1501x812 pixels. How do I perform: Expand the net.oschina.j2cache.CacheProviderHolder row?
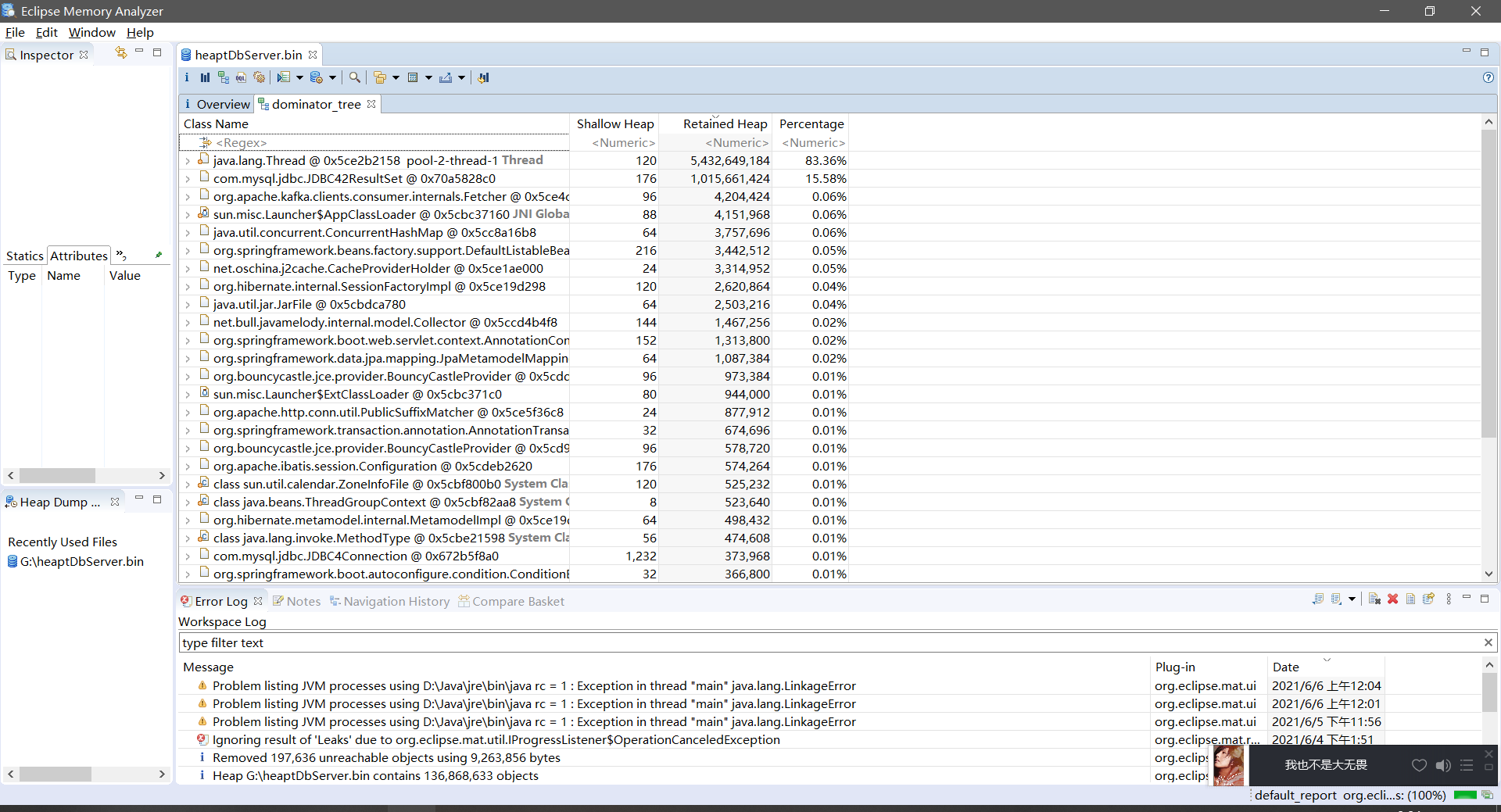pyautogui.click(x=188, y=269)
